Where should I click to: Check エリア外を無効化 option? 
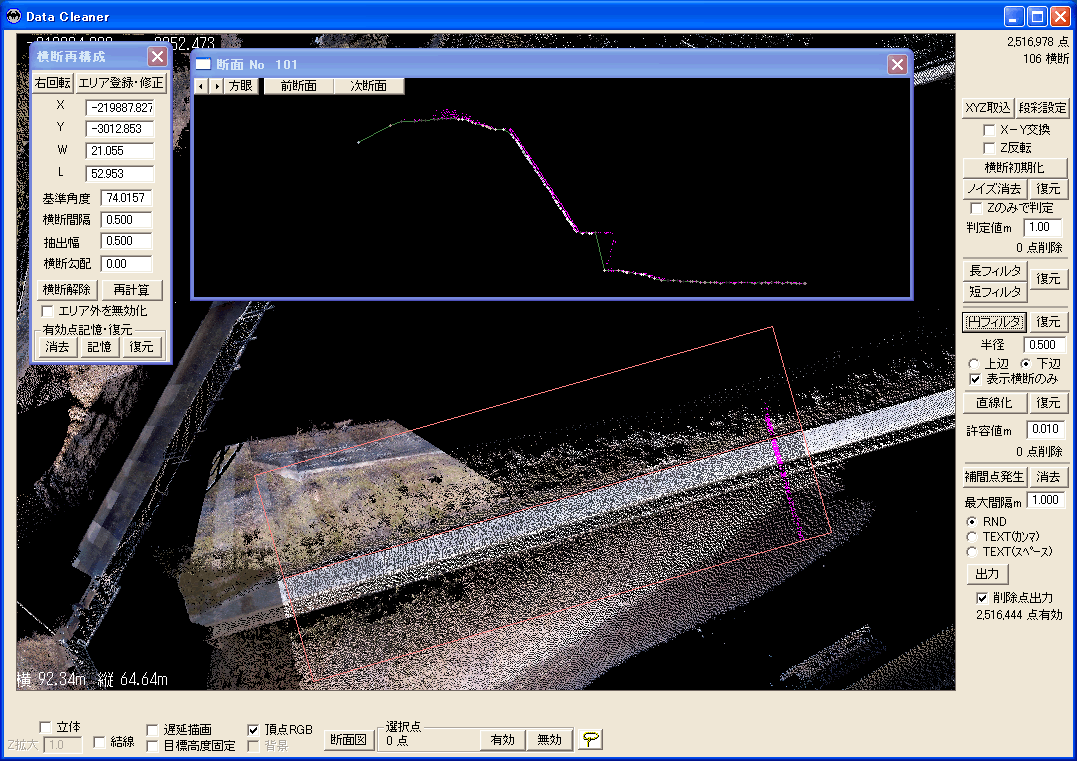pyautogui.click(x=47, y=311)
